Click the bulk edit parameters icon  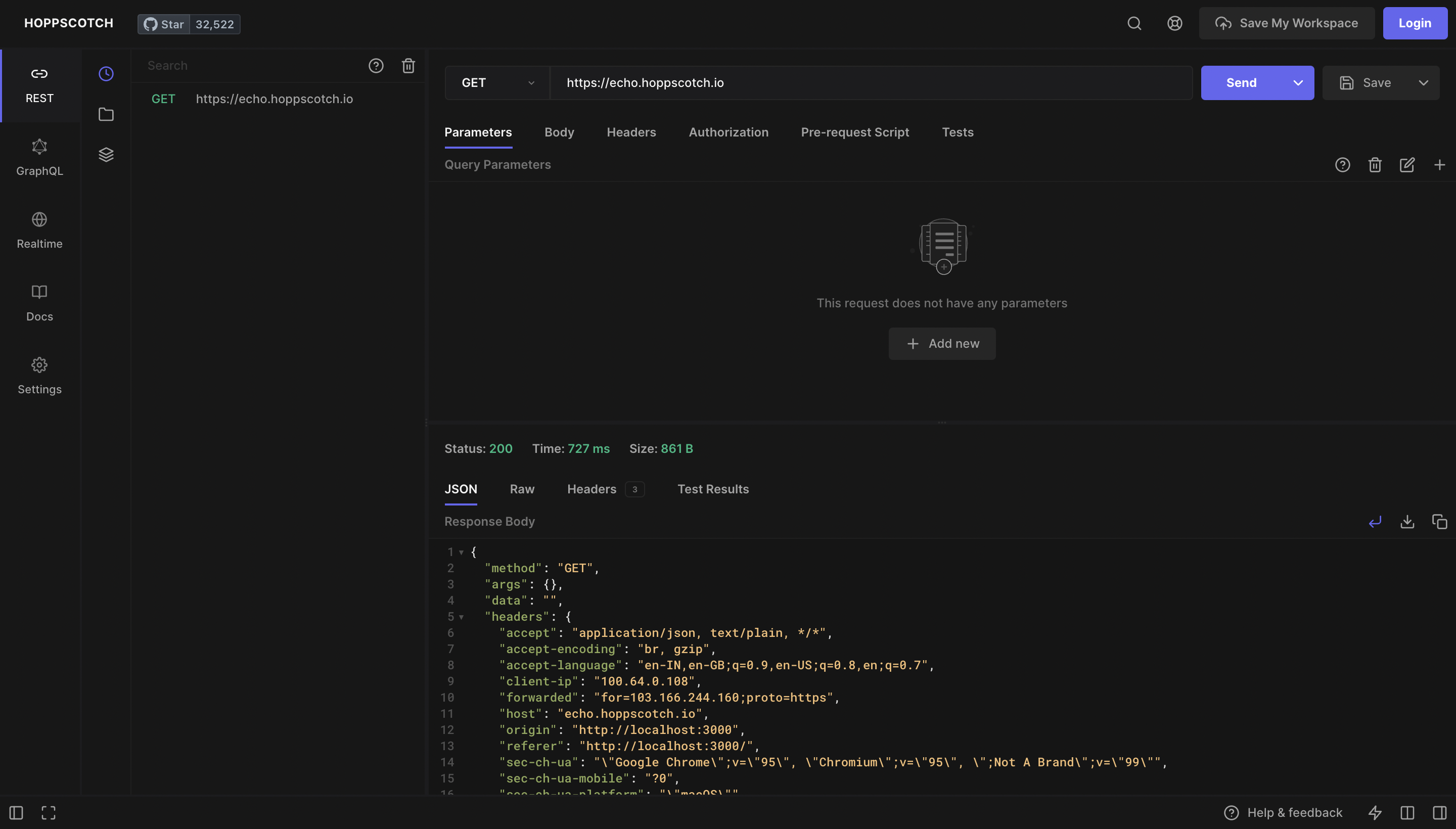1407,165
